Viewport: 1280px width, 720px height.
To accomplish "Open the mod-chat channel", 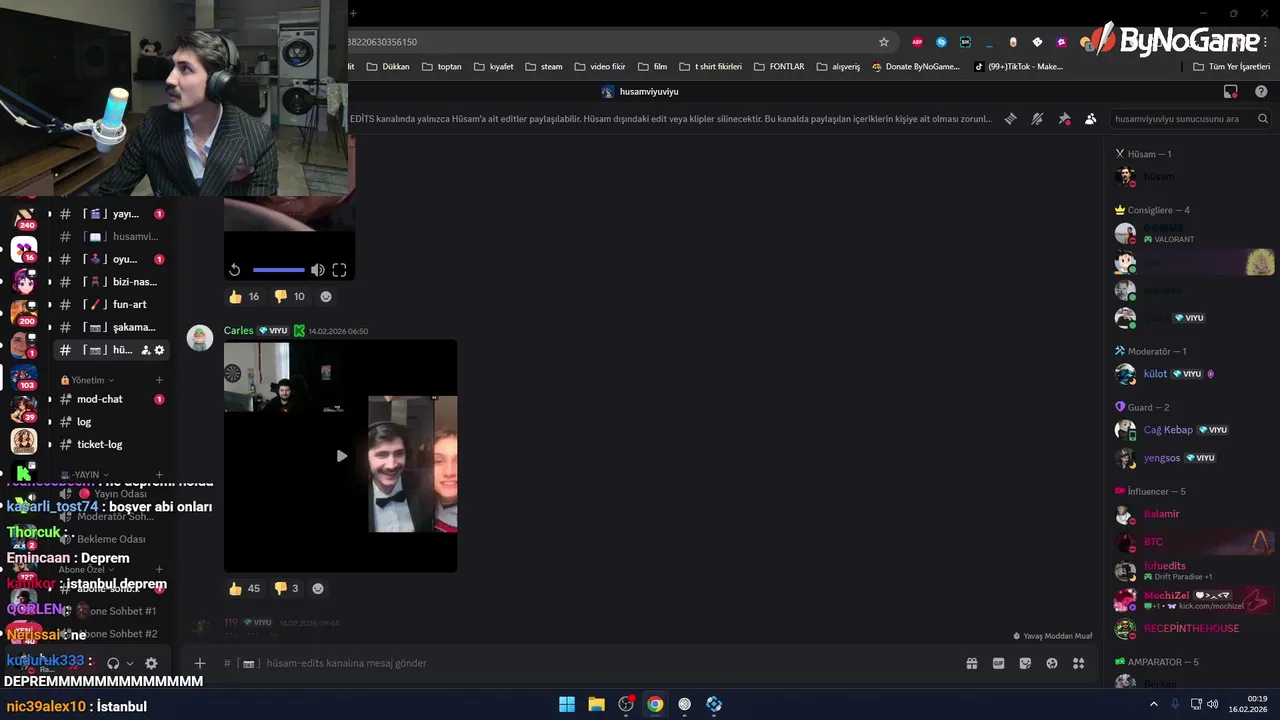I will pyautogui.click(x=111, y=399).
